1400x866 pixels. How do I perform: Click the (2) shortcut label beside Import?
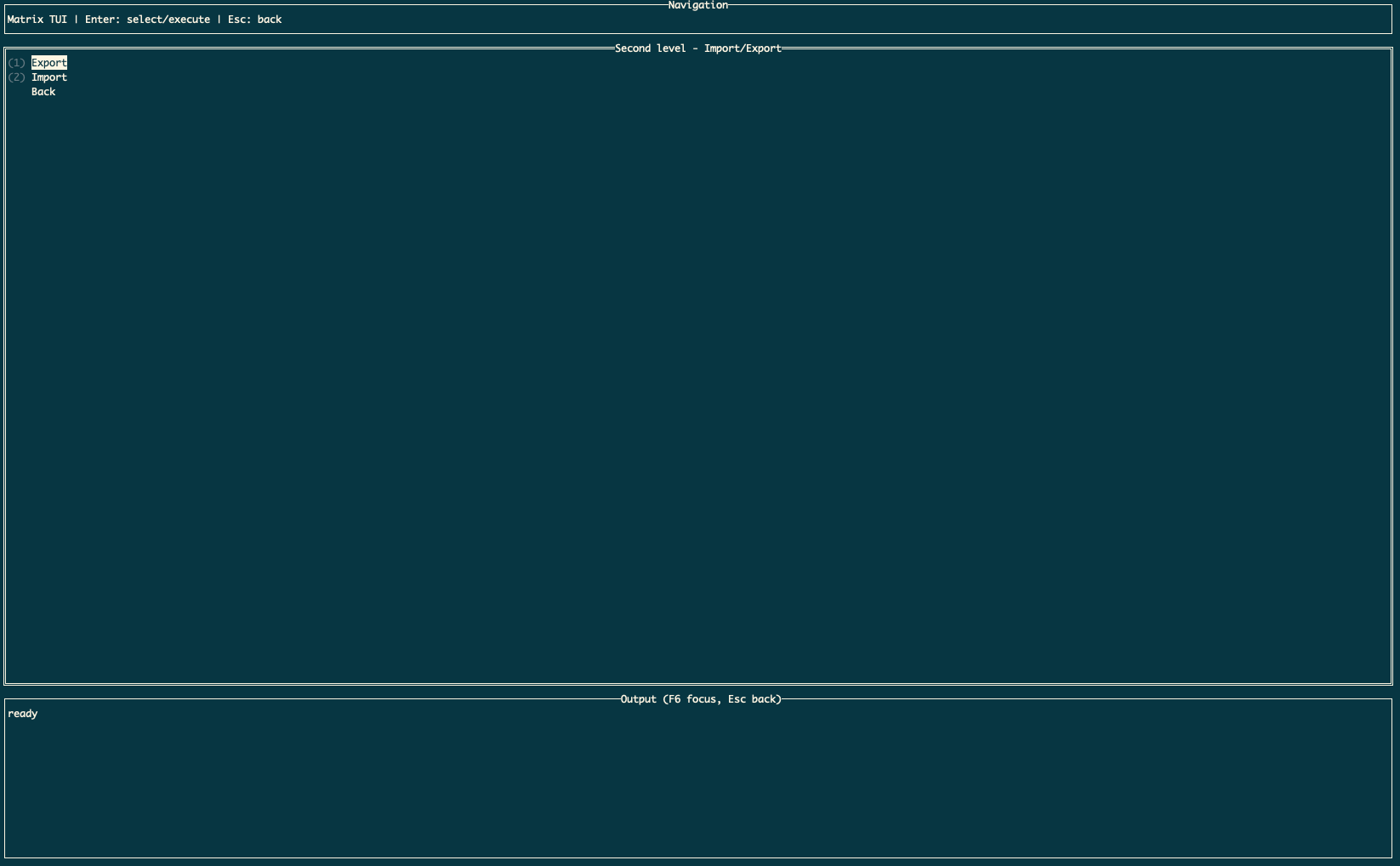[x=17, y=77]
